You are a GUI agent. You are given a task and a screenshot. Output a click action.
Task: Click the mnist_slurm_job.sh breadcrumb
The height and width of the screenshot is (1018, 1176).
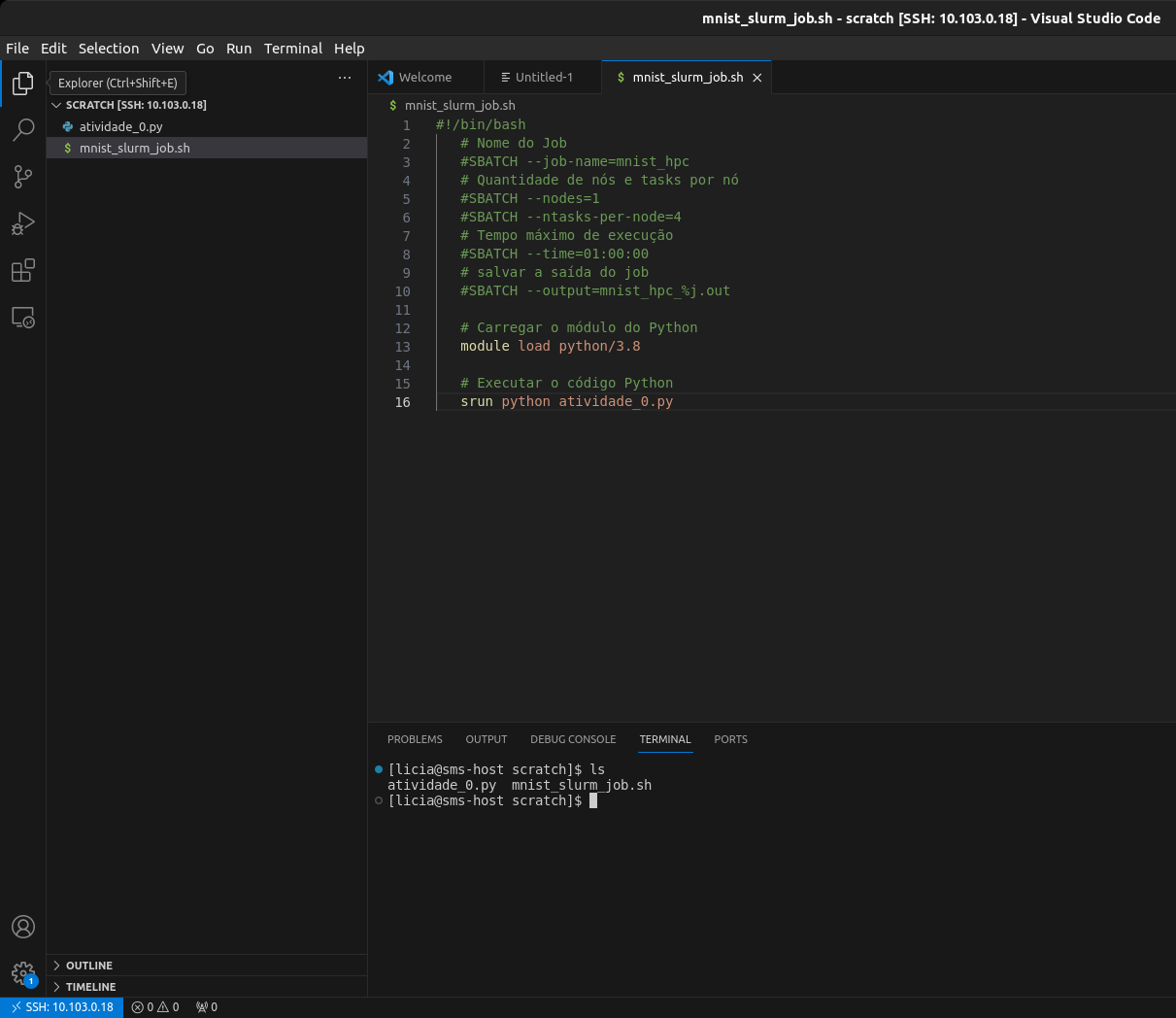460,105
